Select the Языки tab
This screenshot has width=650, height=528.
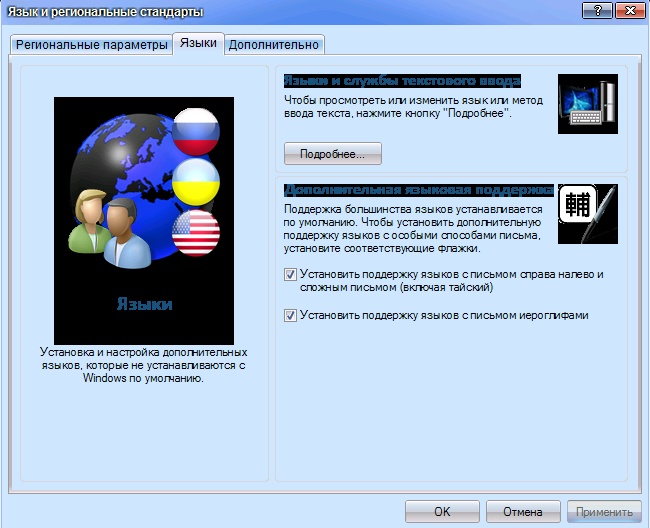pyautogui.click(x=198, y=44)
